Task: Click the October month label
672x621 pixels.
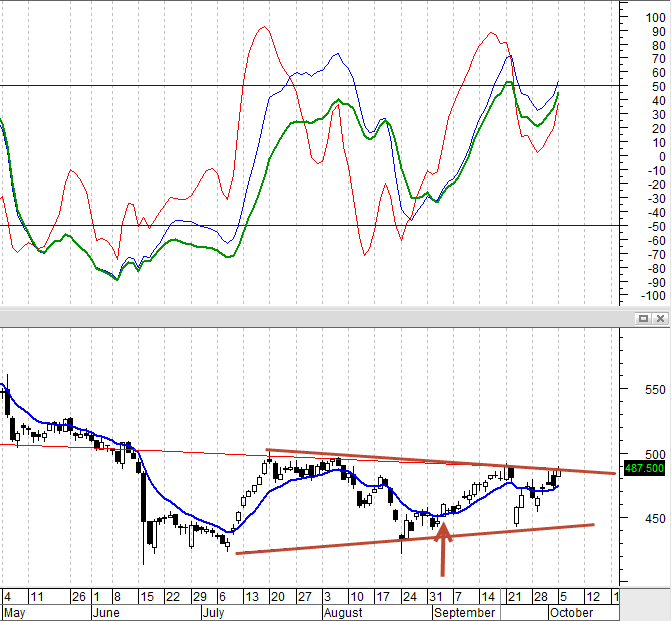Action: 571,613
